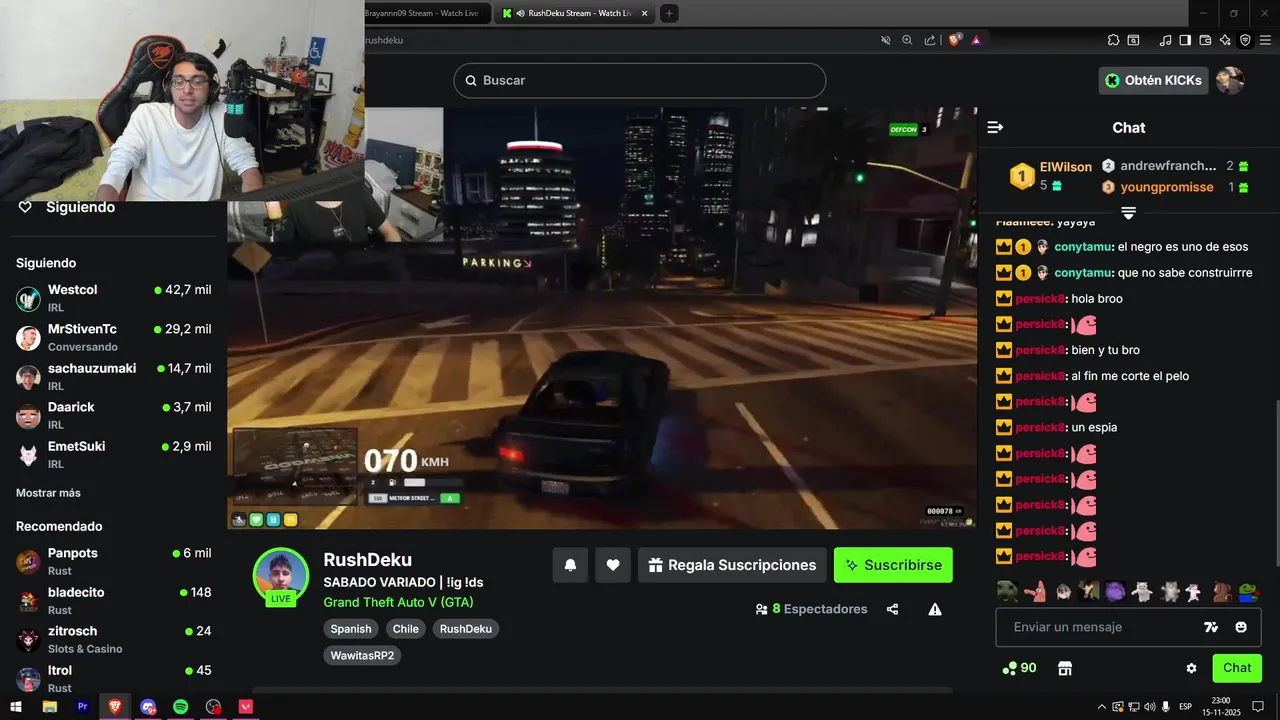The image size is (1280, 720).
Task: Open recommended bladecito channel
Action: [113, 600]
